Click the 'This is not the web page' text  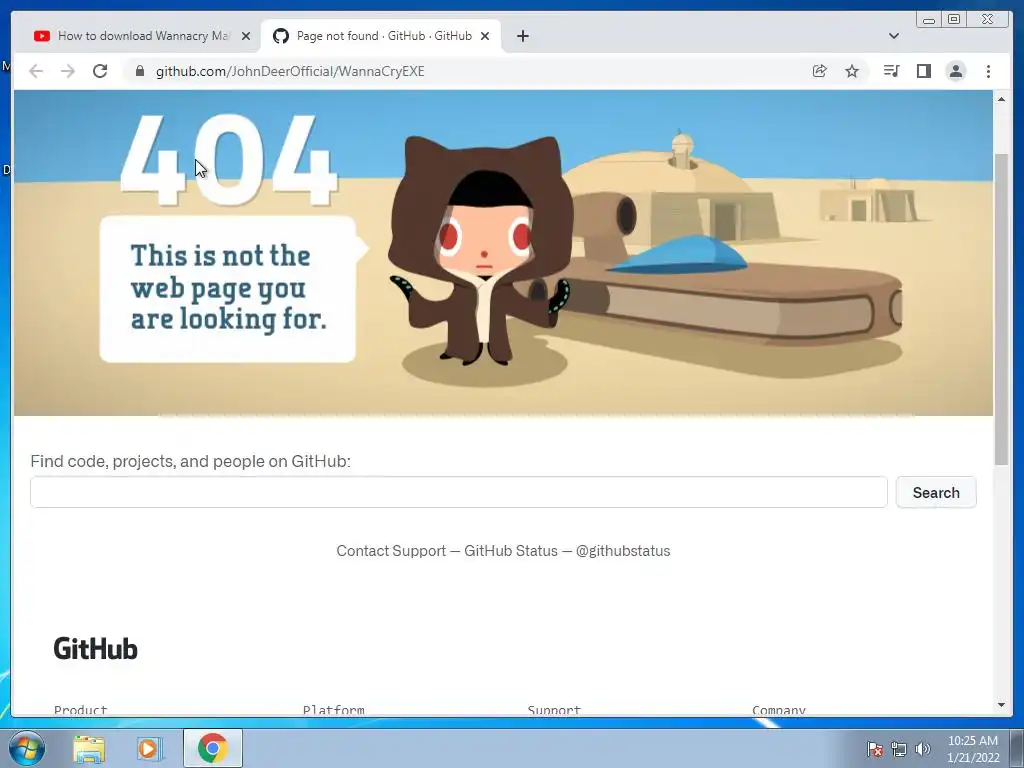(229, 287)
